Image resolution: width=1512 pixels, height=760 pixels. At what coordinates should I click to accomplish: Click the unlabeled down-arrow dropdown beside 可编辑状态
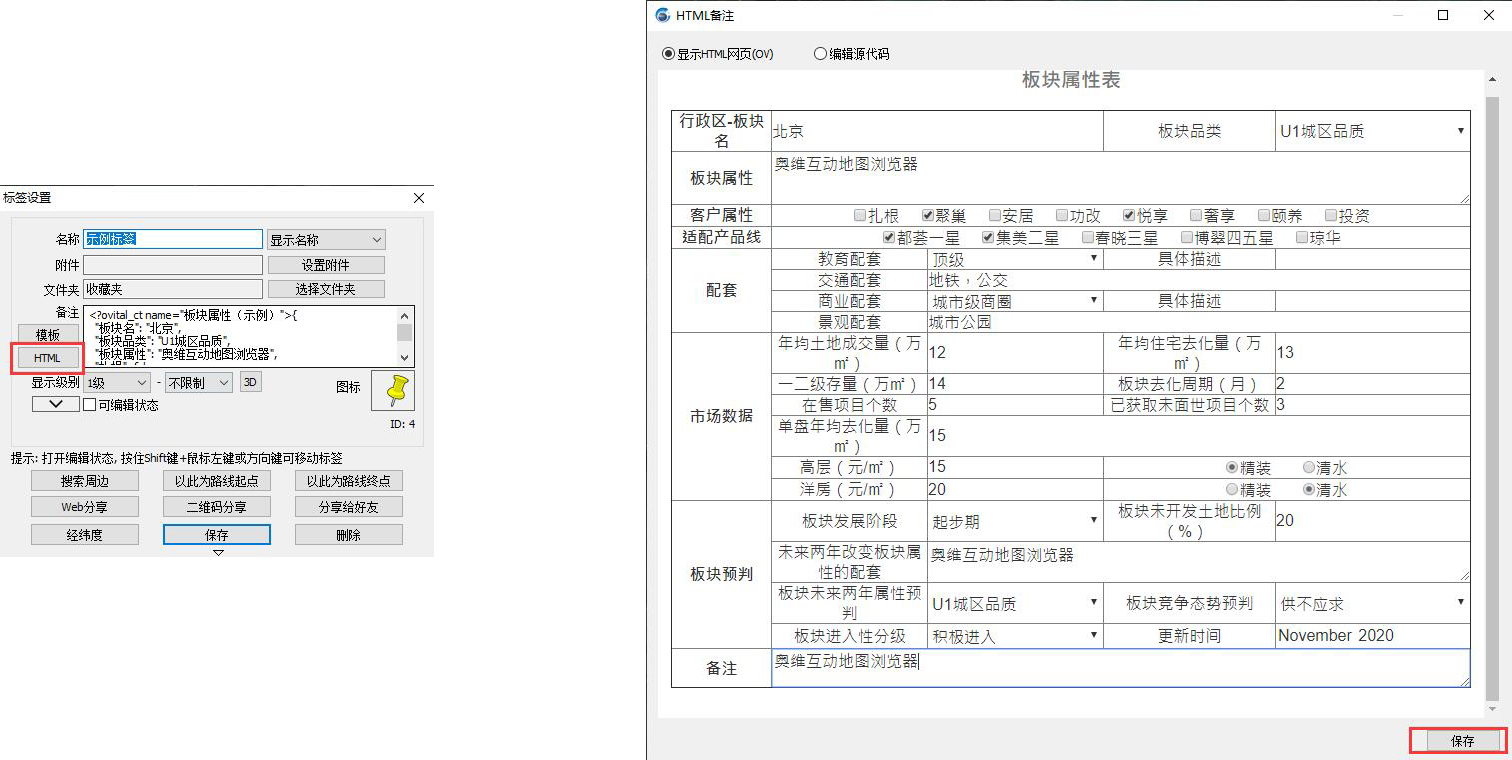[x=56, y=404]
